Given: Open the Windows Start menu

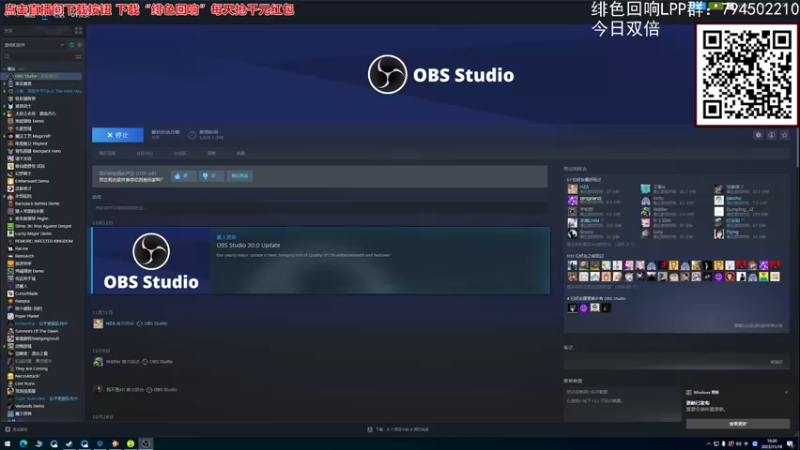Looking at the screenshot, I should click(x=8, y=444).
